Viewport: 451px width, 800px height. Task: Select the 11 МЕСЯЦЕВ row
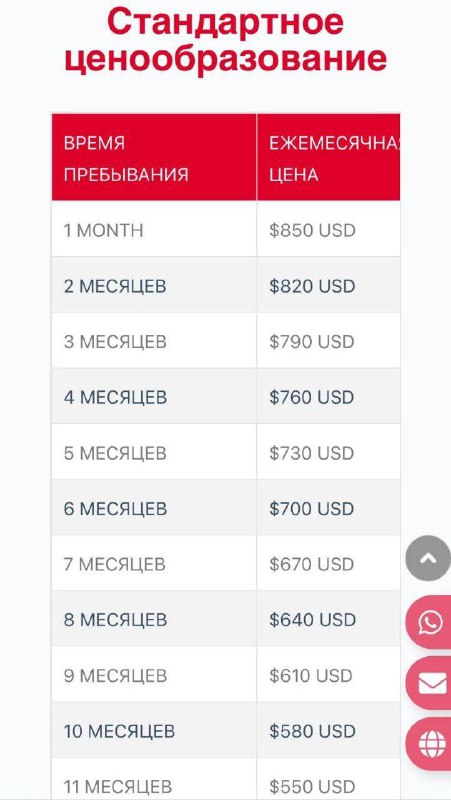pos(226,779)
